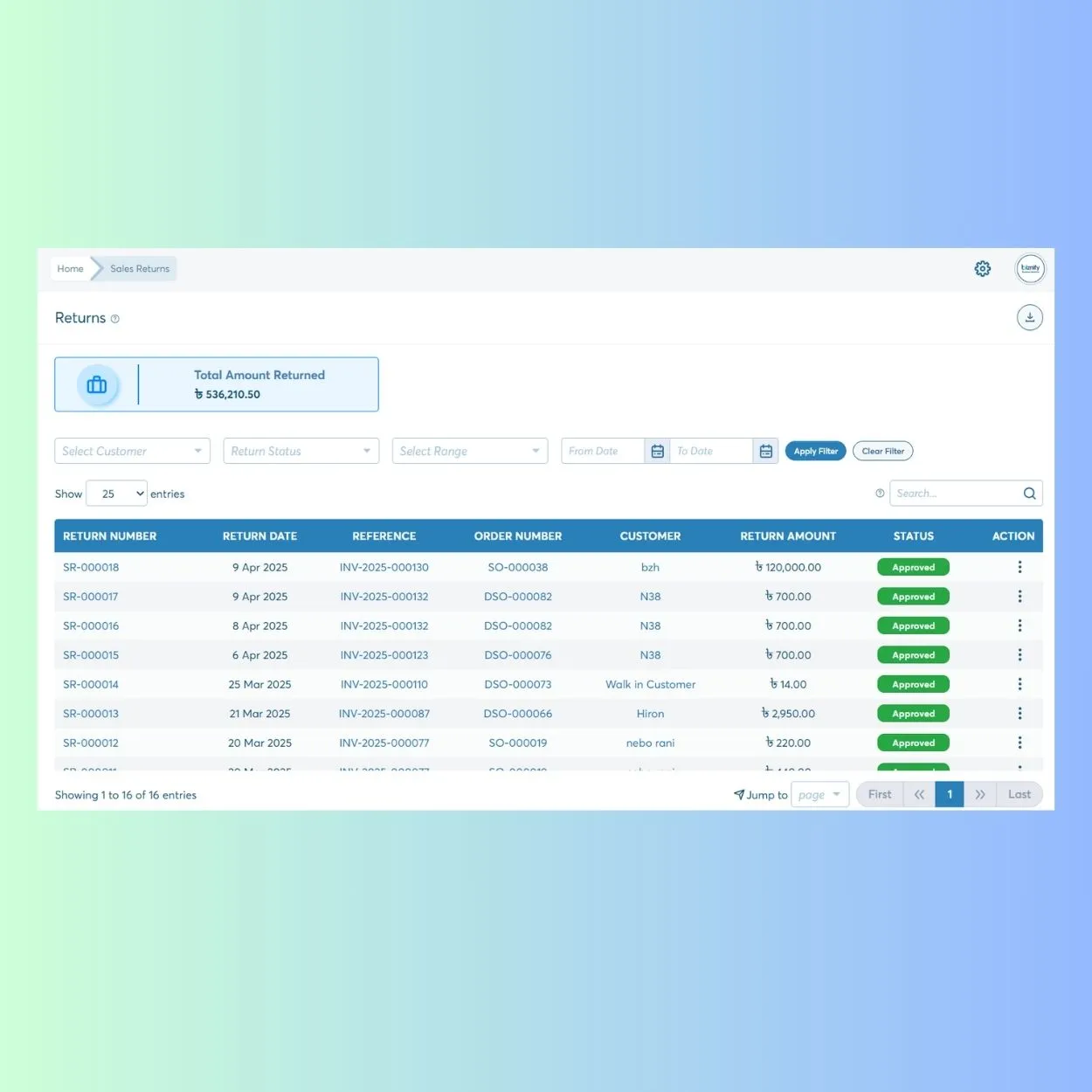Viewport: 1092px width, 1092px height.
Task: Open the settings gear menu
Action: pyautogui.click(x=982, y=268)
